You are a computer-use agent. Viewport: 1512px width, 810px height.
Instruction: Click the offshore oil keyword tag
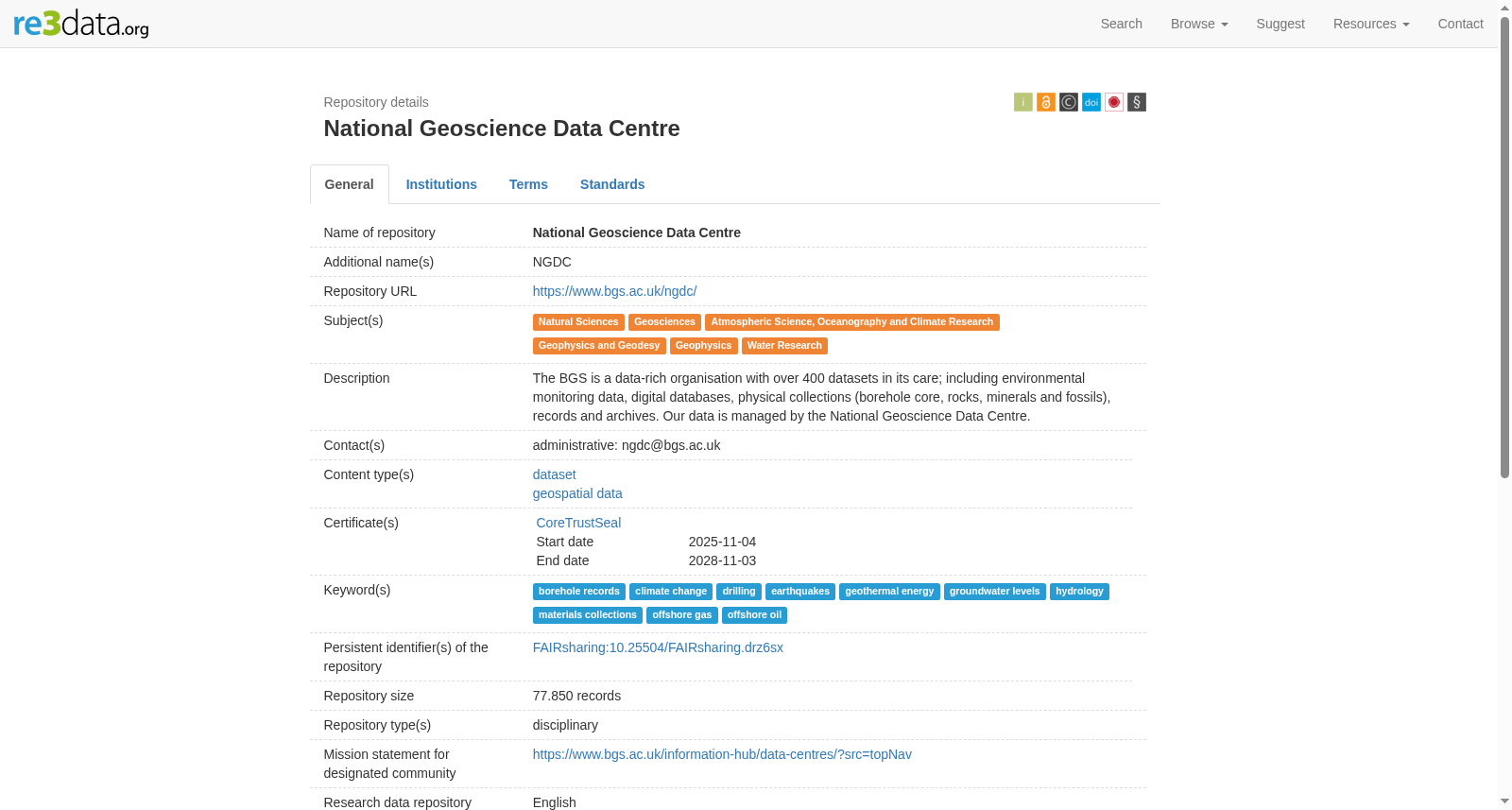[754, 615]
